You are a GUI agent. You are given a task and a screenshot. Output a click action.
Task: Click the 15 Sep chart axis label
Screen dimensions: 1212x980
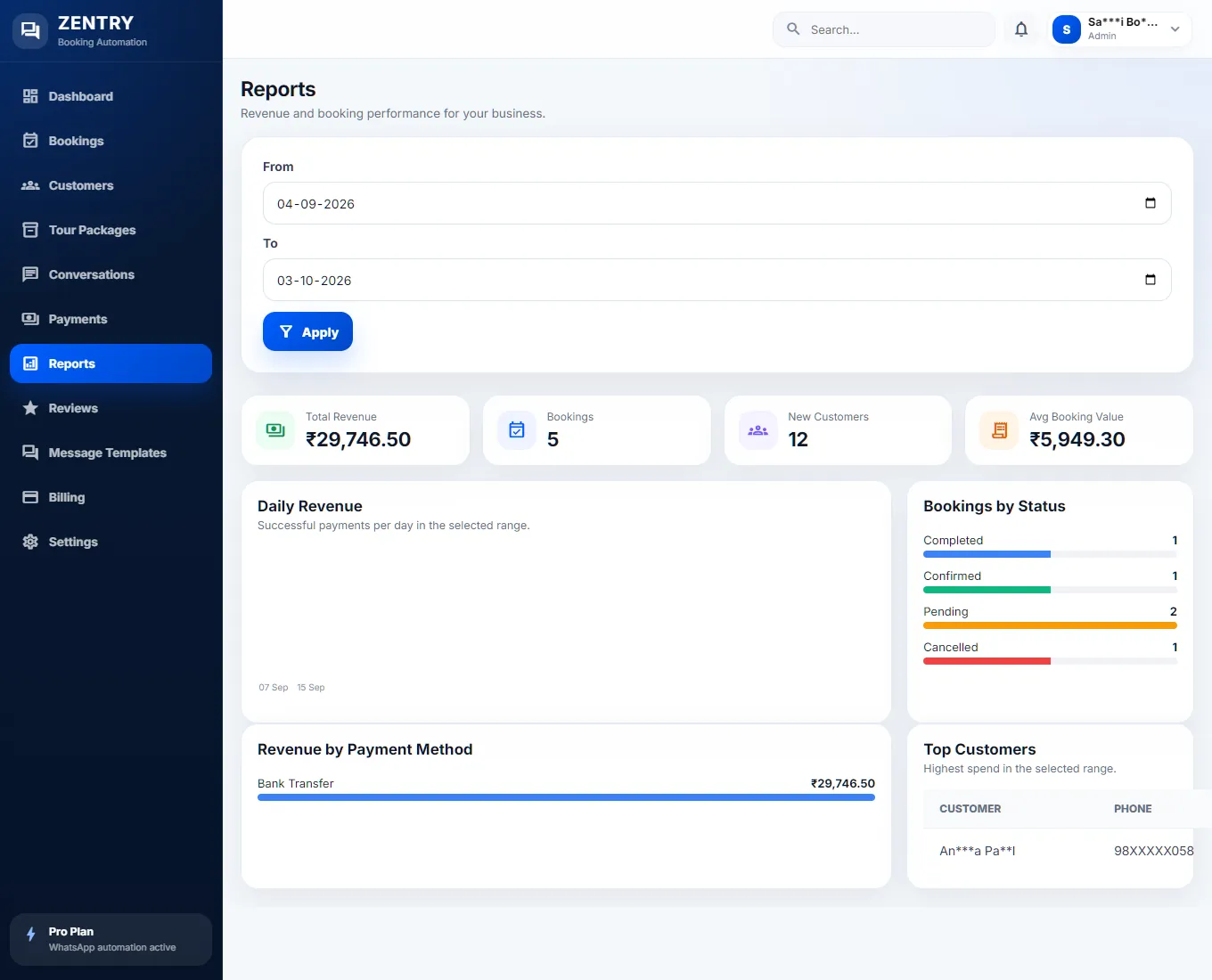pyautogui.click(x=311, y=688)
